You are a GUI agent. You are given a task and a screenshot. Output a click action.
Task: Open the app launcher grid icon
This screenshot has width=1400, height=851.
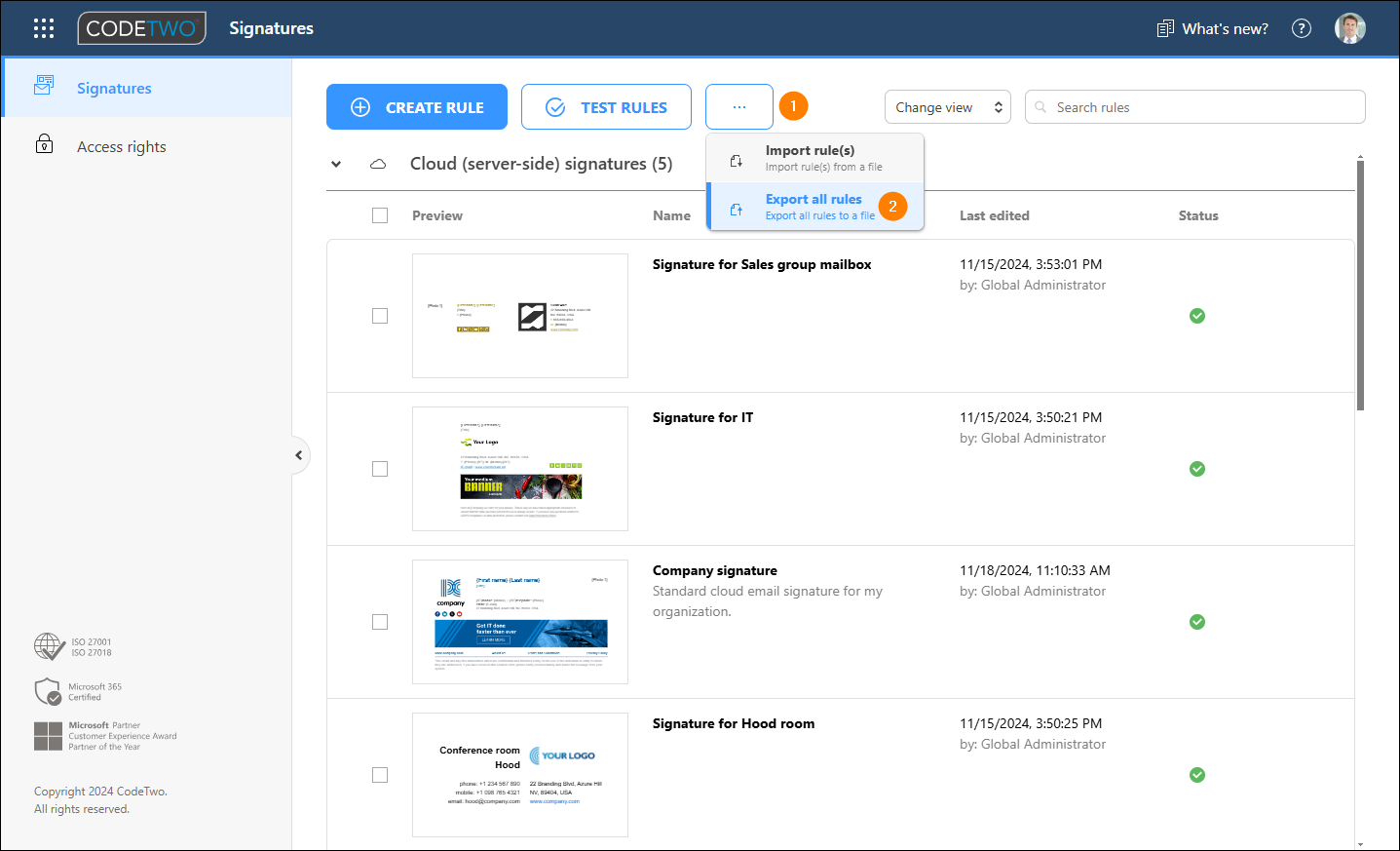44,28
